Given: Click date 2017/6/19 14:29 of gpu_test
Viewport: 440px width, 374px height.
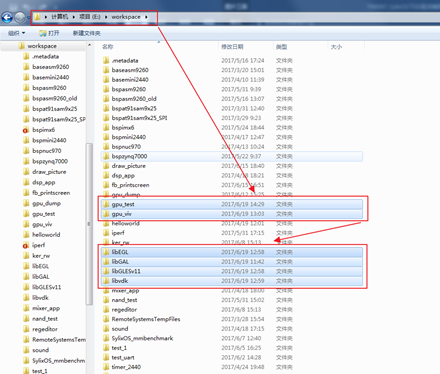Looking at the screenshot, I should [x=243, y=204].
